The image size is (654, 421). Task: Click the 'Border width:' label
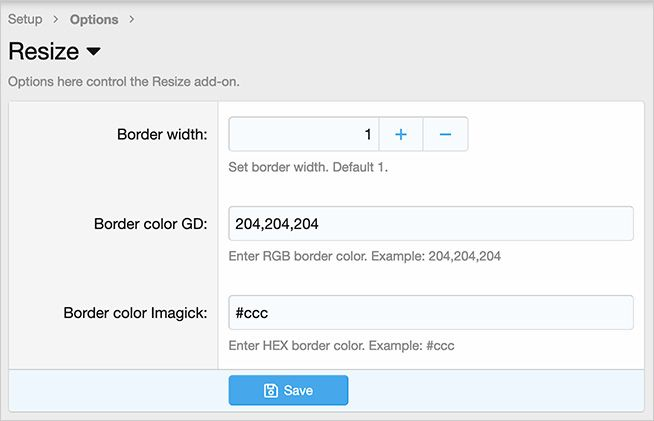tap(162, 135)
